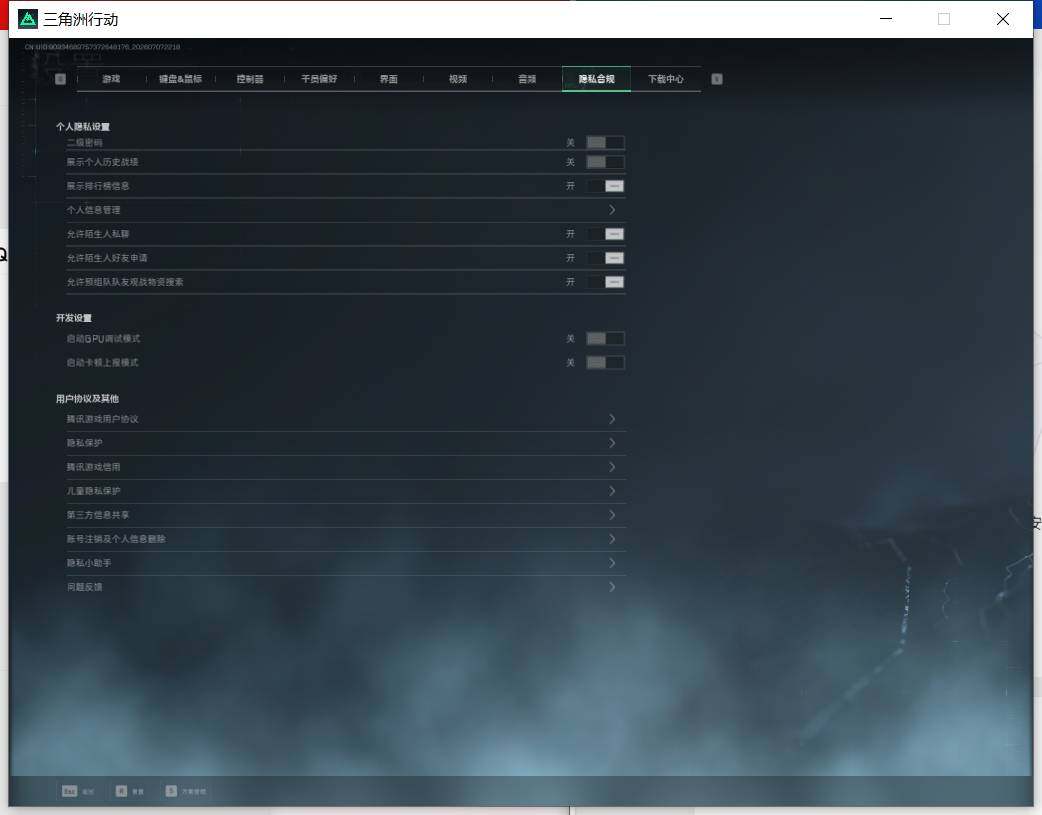Close the 三角洲行动 window
This screenshot has width=1042, height=815.
pos(1003,19)
